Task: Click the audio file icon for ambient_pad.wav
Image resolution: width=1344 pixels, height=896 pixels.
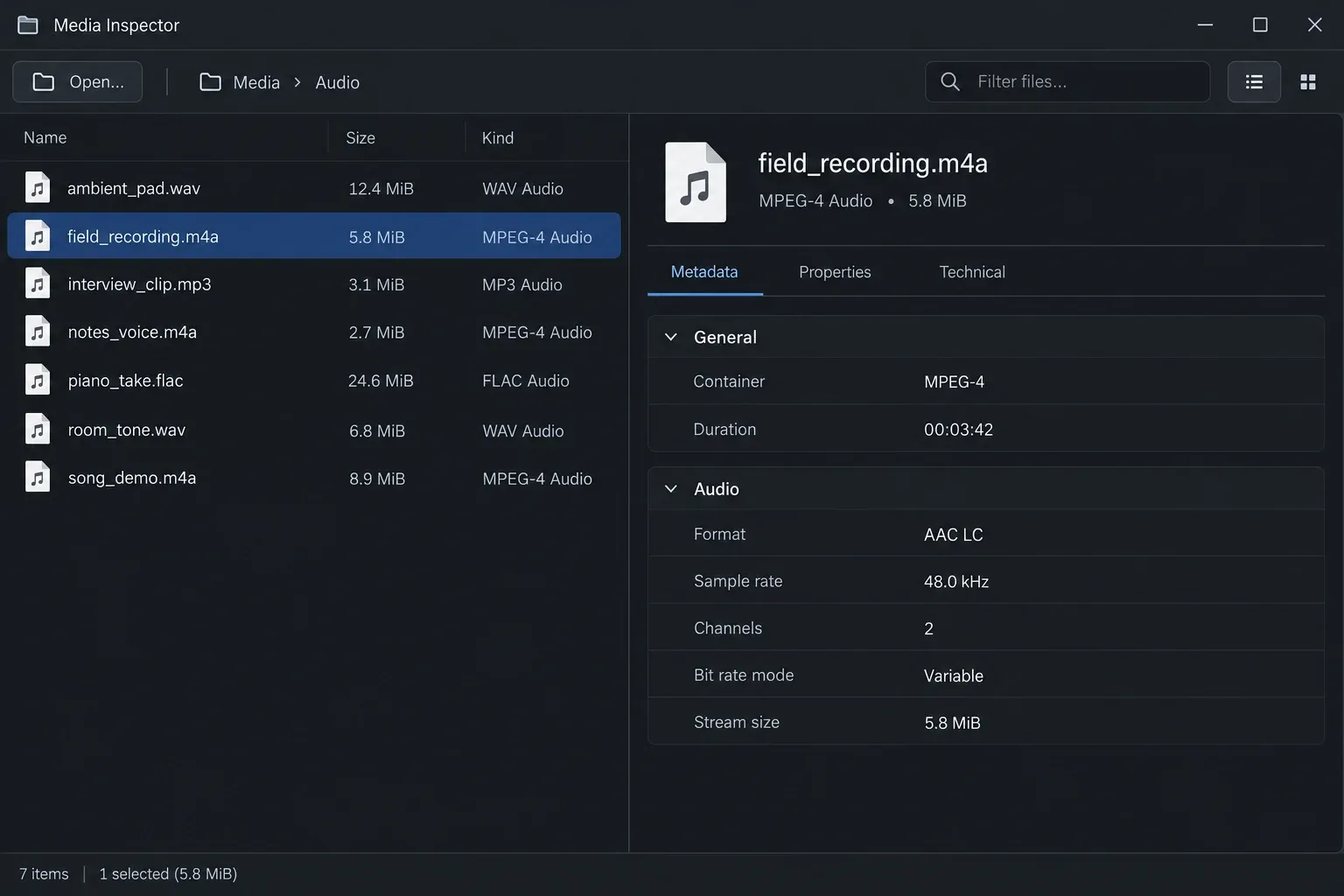Action: click(x=38, y=187)
